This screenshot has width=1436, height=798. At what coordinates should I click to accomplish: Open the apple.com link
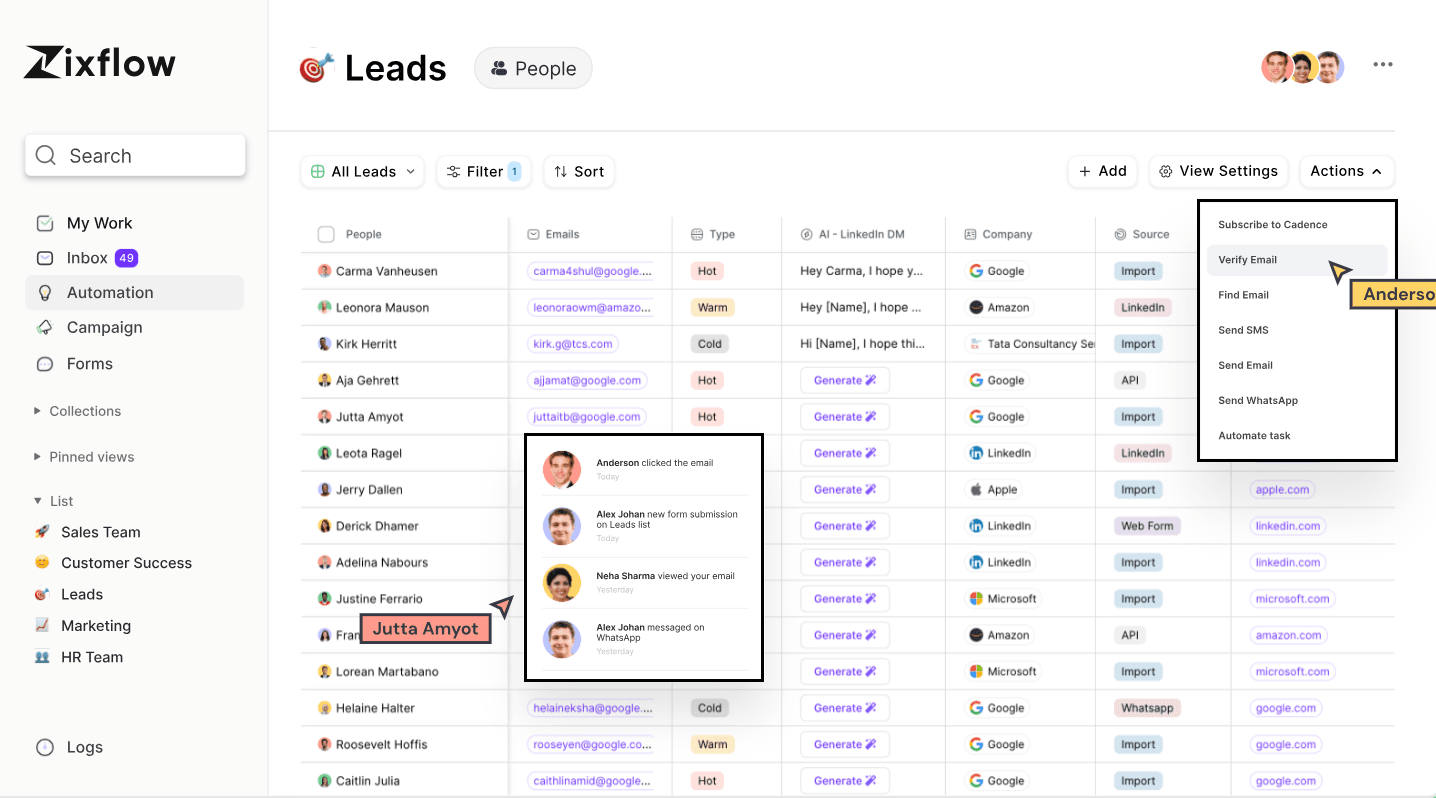point(1282,489)
